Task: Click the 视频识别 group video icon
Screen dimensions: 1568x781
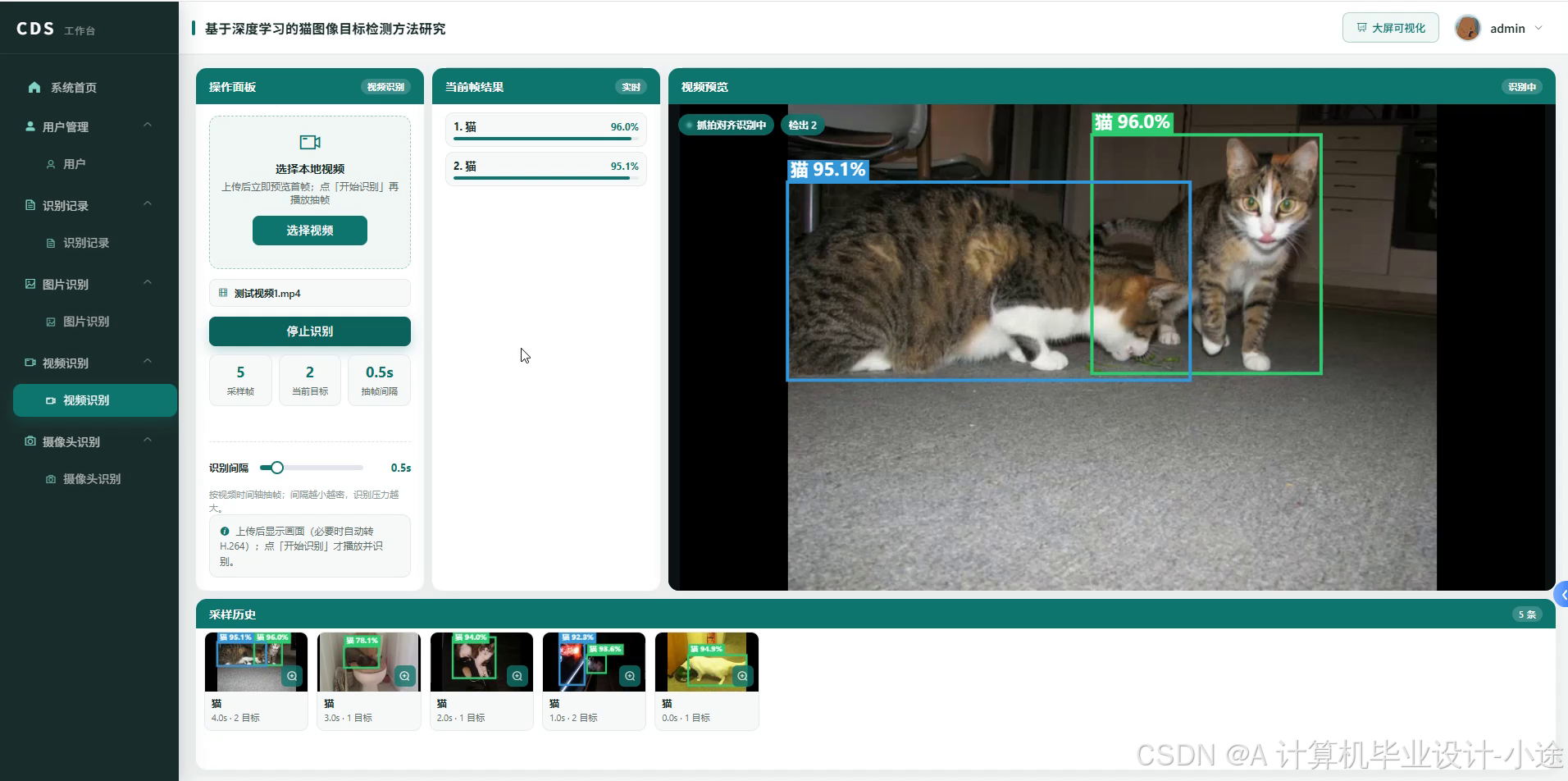Action: tap(30, 363)
